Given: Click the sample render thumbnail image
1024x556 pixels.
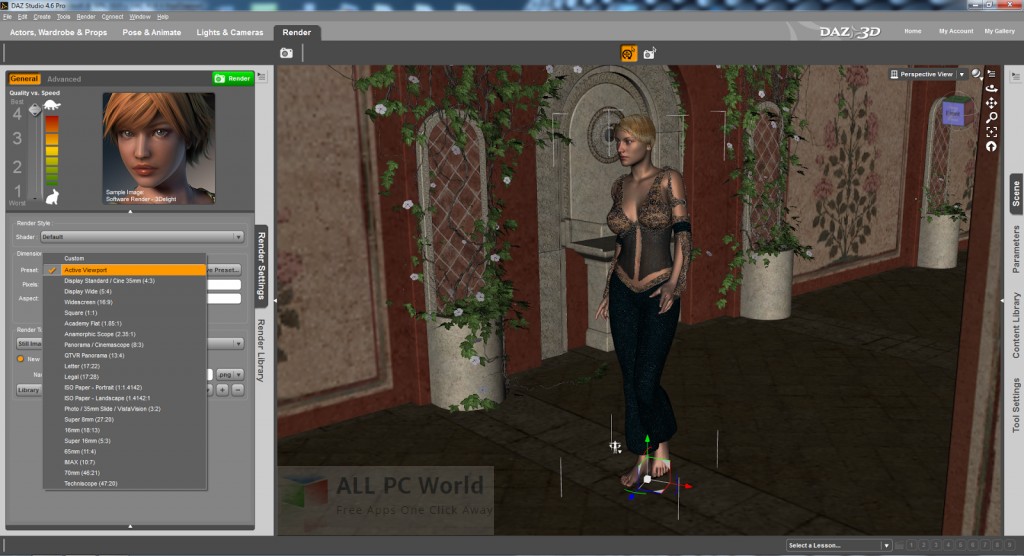Looking at the screenshot, I should coord(159,148).
